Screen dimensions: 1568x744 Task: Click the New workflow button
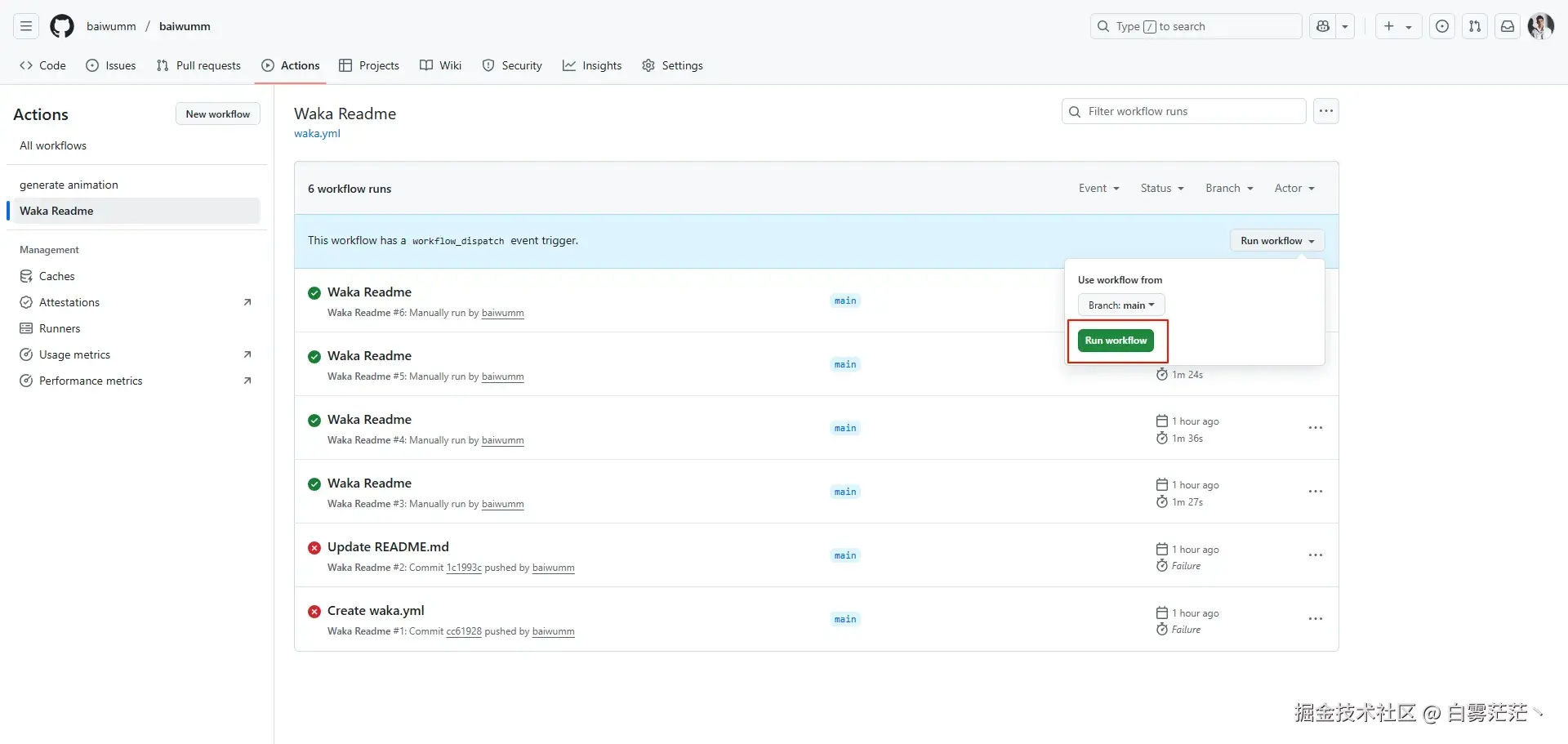coord(217,114)
